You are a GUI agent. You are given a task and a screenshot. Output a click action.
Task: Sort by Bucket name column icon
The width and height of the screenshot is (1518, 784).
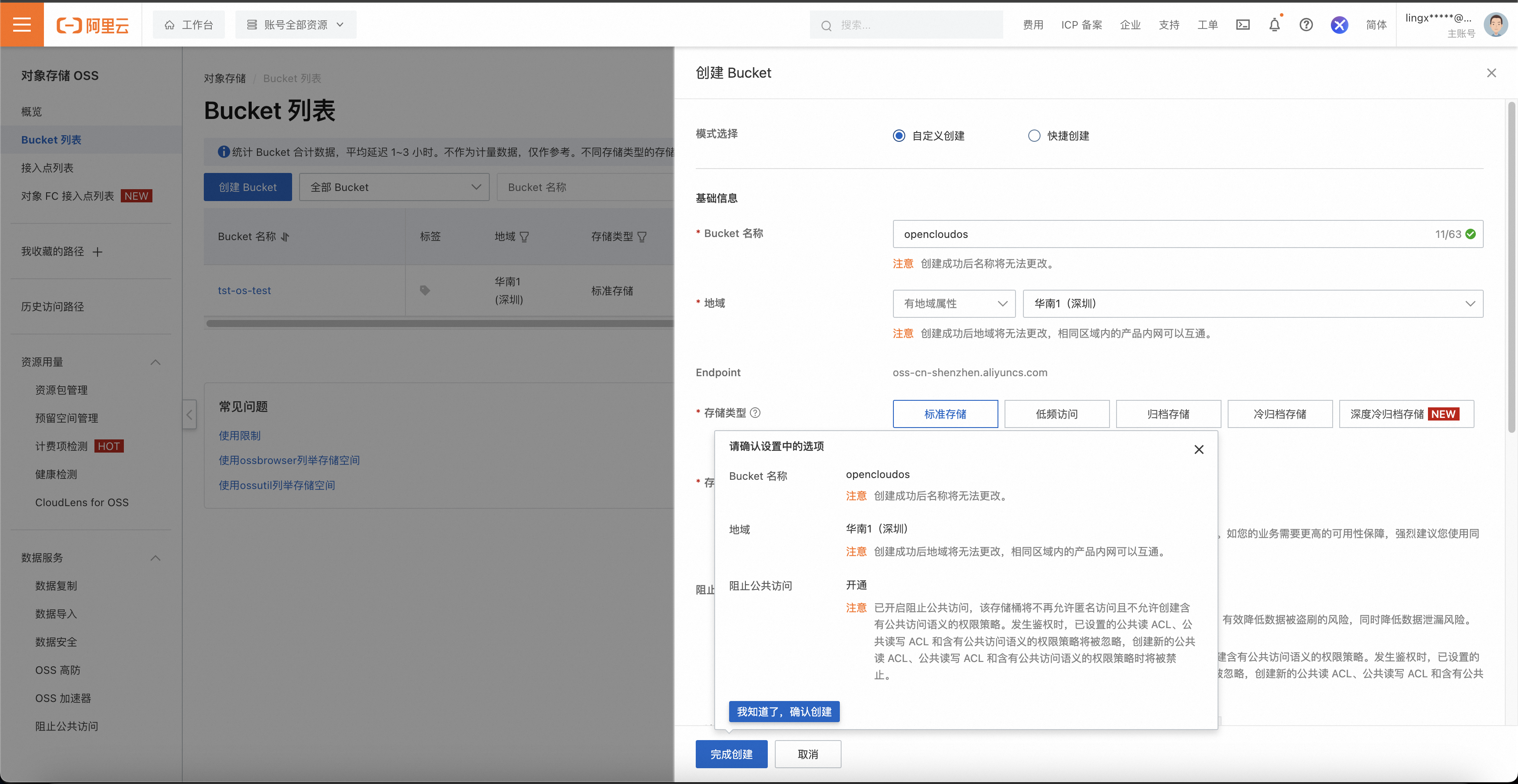[285, 237]
